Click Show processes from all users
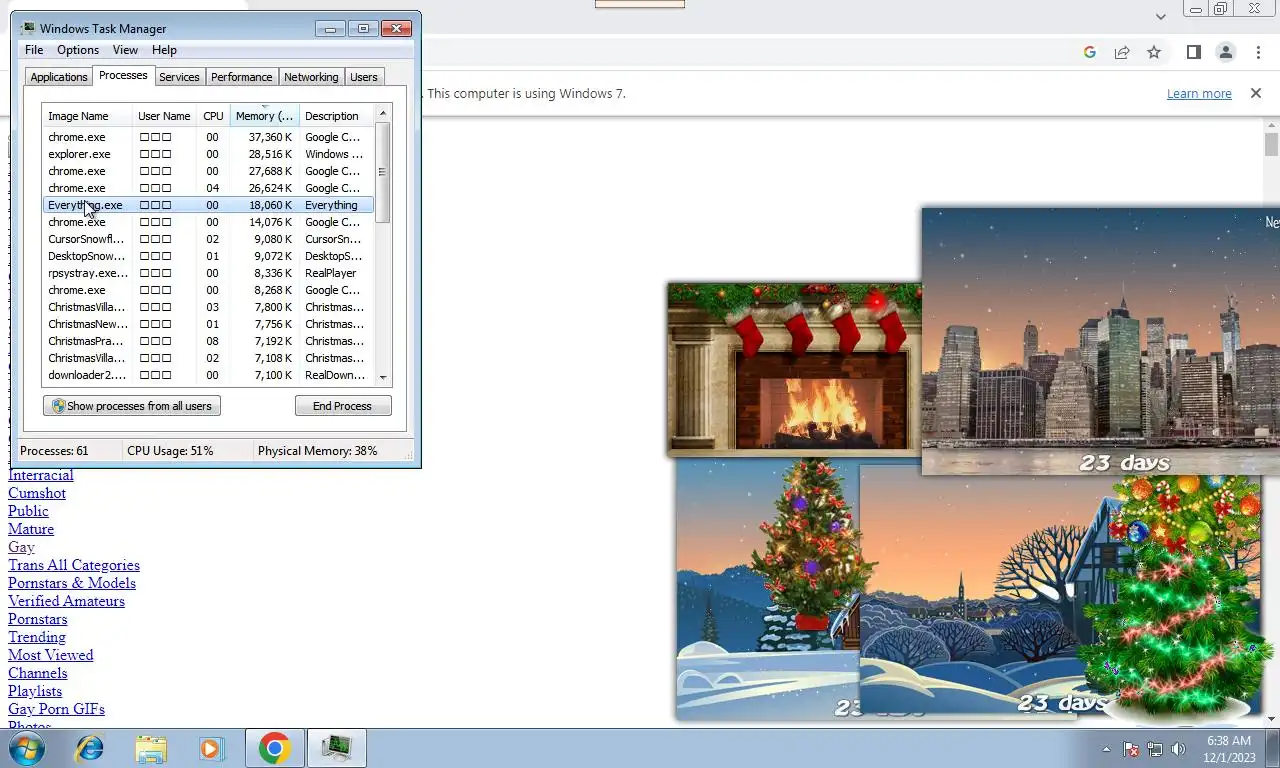 coord(132,406)
